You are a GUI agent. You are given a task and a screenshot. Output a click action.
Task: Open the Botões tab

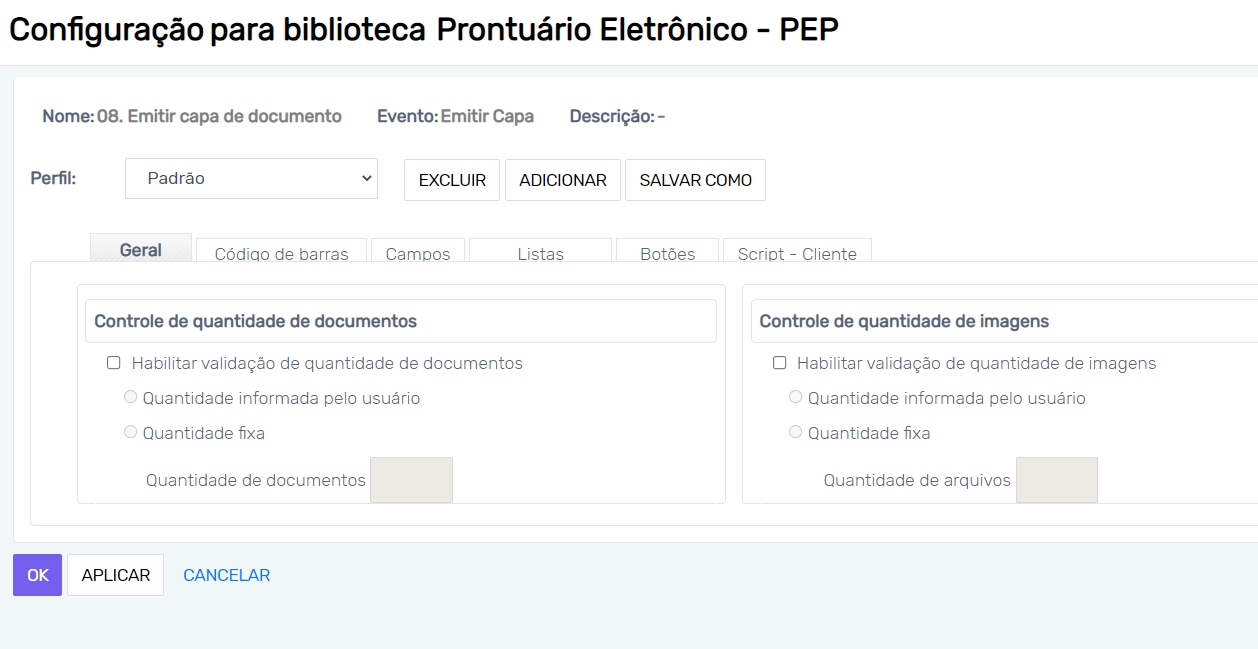click(667, 253)
